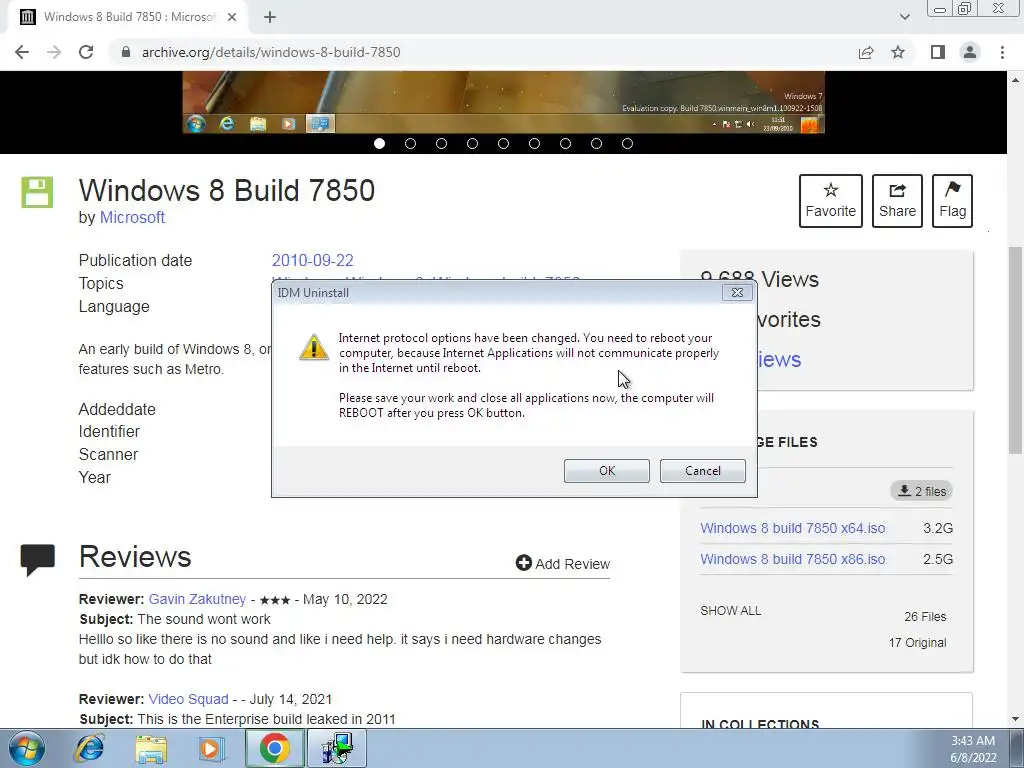Image resolution: width=1024 pixels, height=768 pixels.
Task: Click the screenshot preview thumbnail image
Action: click(x=504, y=102)
